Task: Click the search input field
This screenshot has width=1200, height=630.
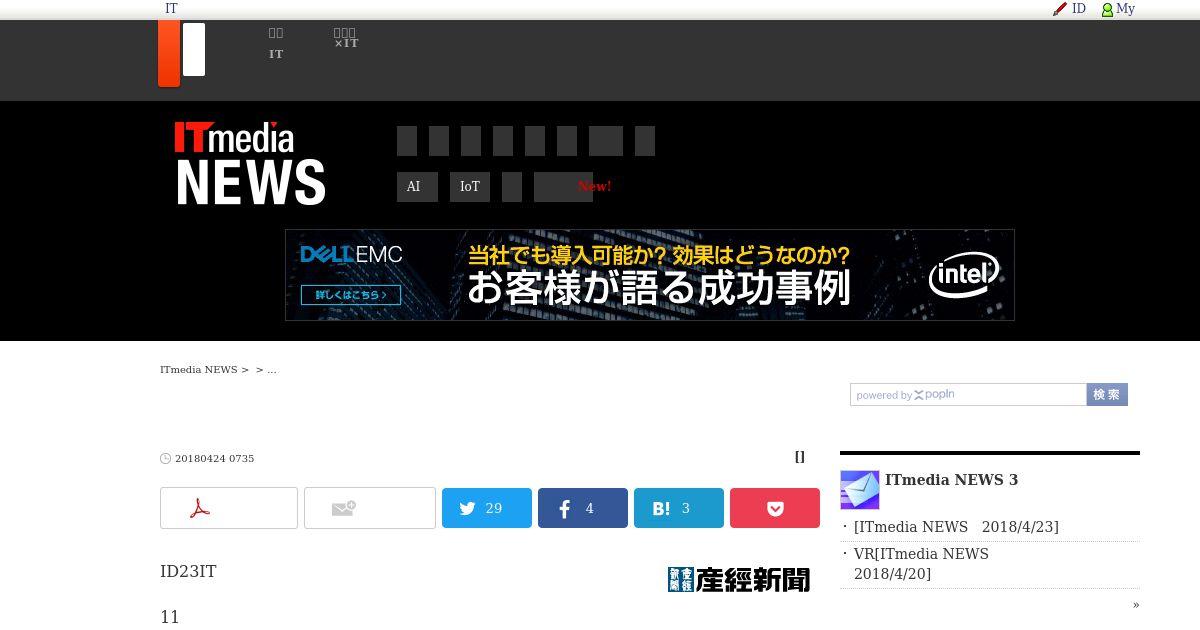Action: coord(968,395)
